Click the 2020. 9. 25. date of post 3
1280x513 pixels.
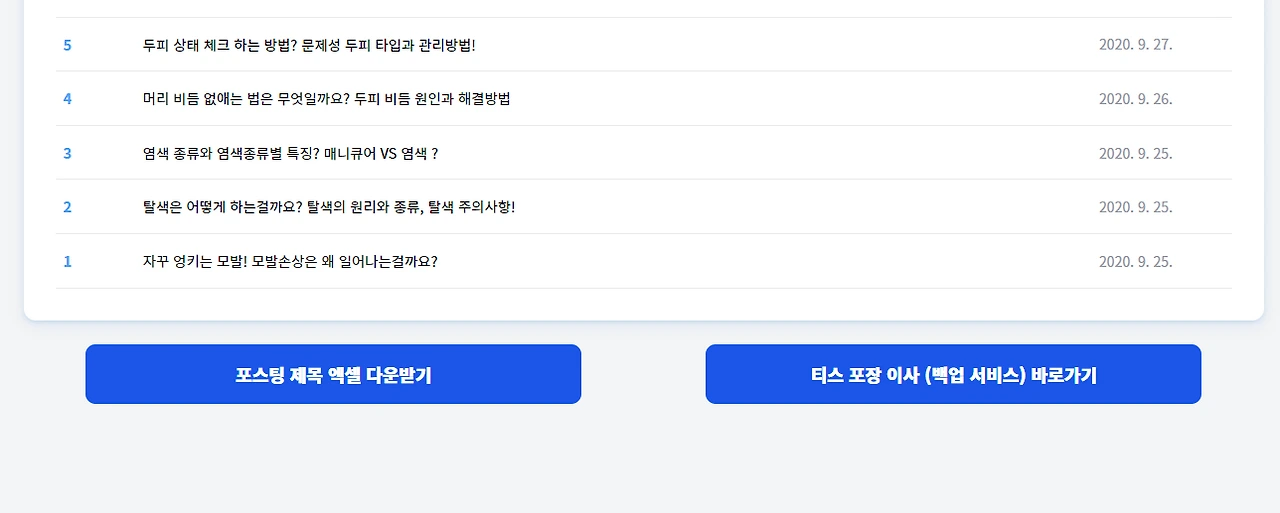click(x=1135, y=153)
